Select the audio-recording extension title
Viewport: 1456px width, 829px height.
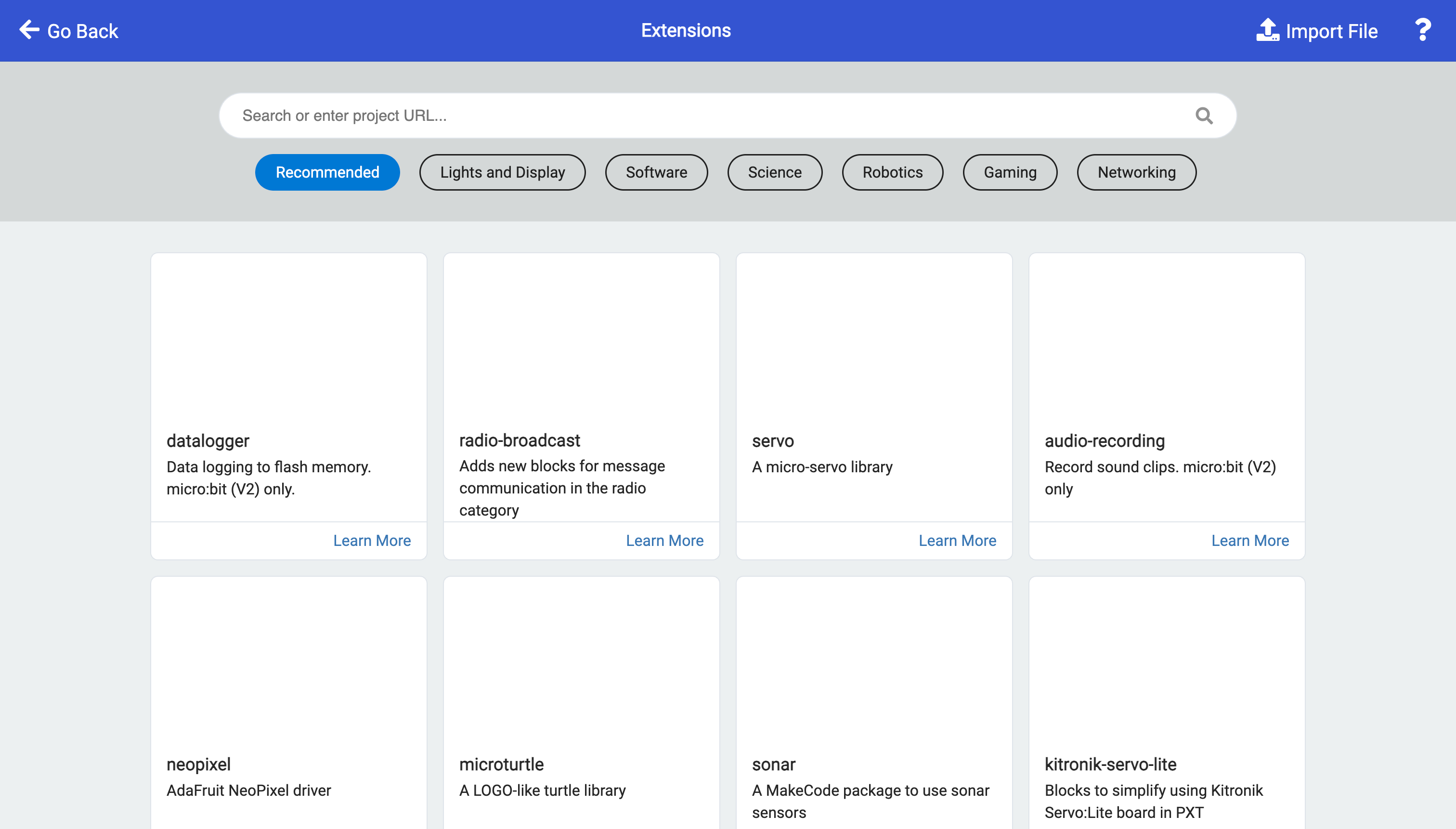tap(1104, 440)
